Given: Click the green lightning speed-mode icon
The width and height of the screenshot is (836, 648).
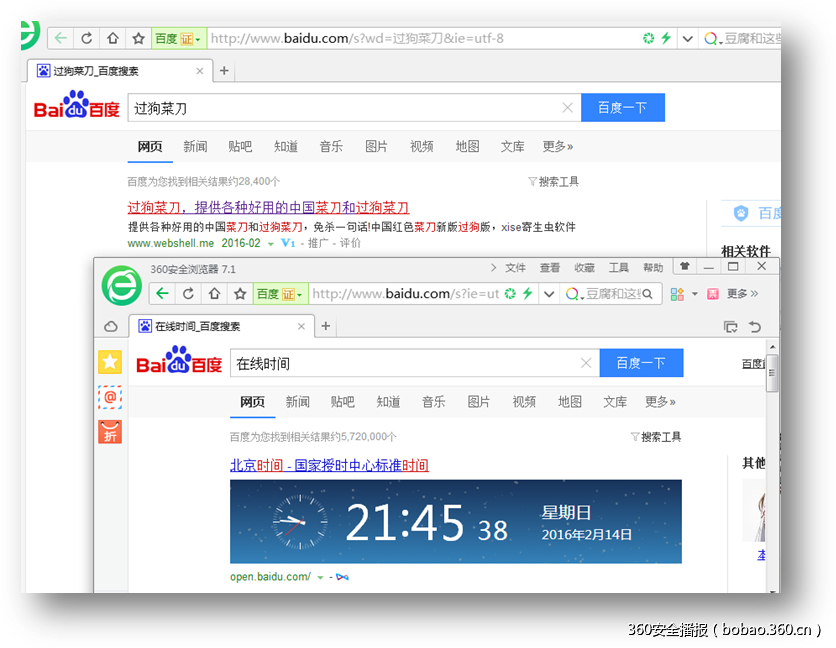Looking at the screenshot, I should [527, 295].
